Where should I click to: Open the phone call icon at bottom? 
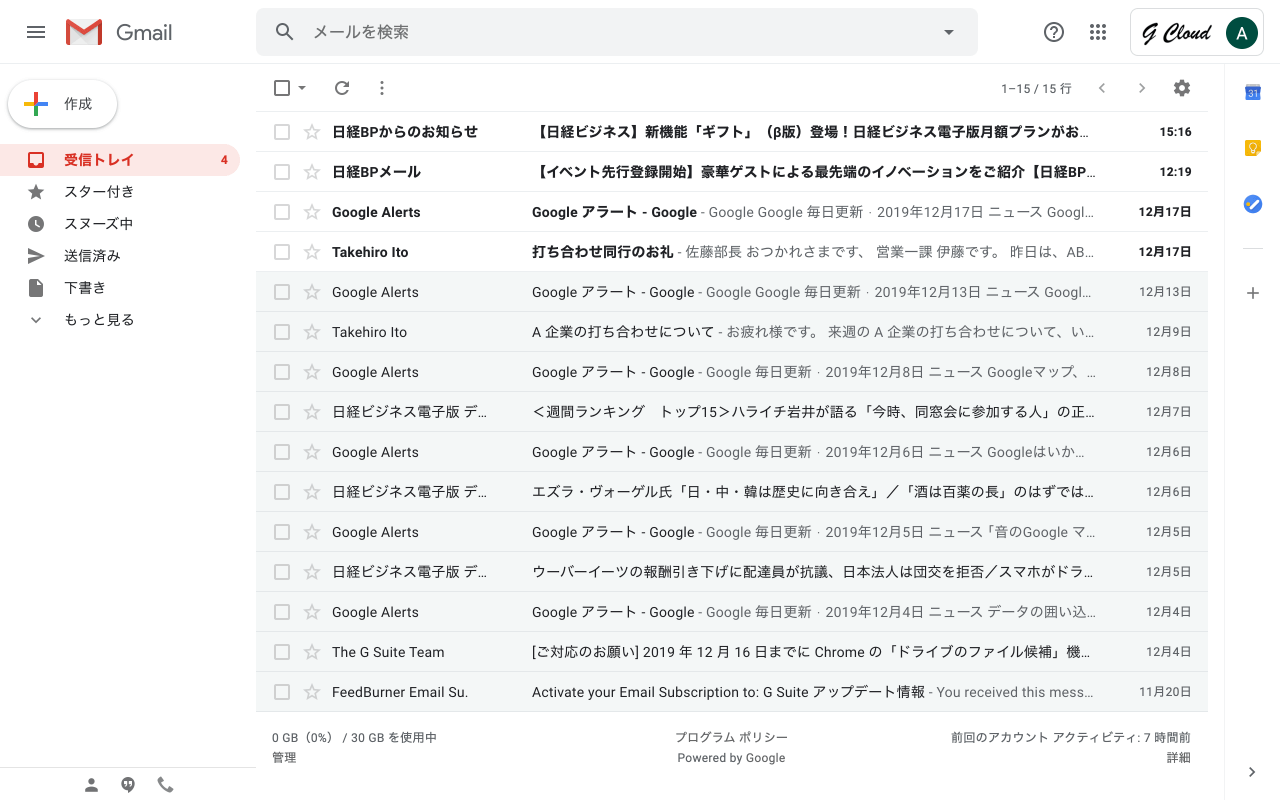pyautogui.click(x=165, y=785)
